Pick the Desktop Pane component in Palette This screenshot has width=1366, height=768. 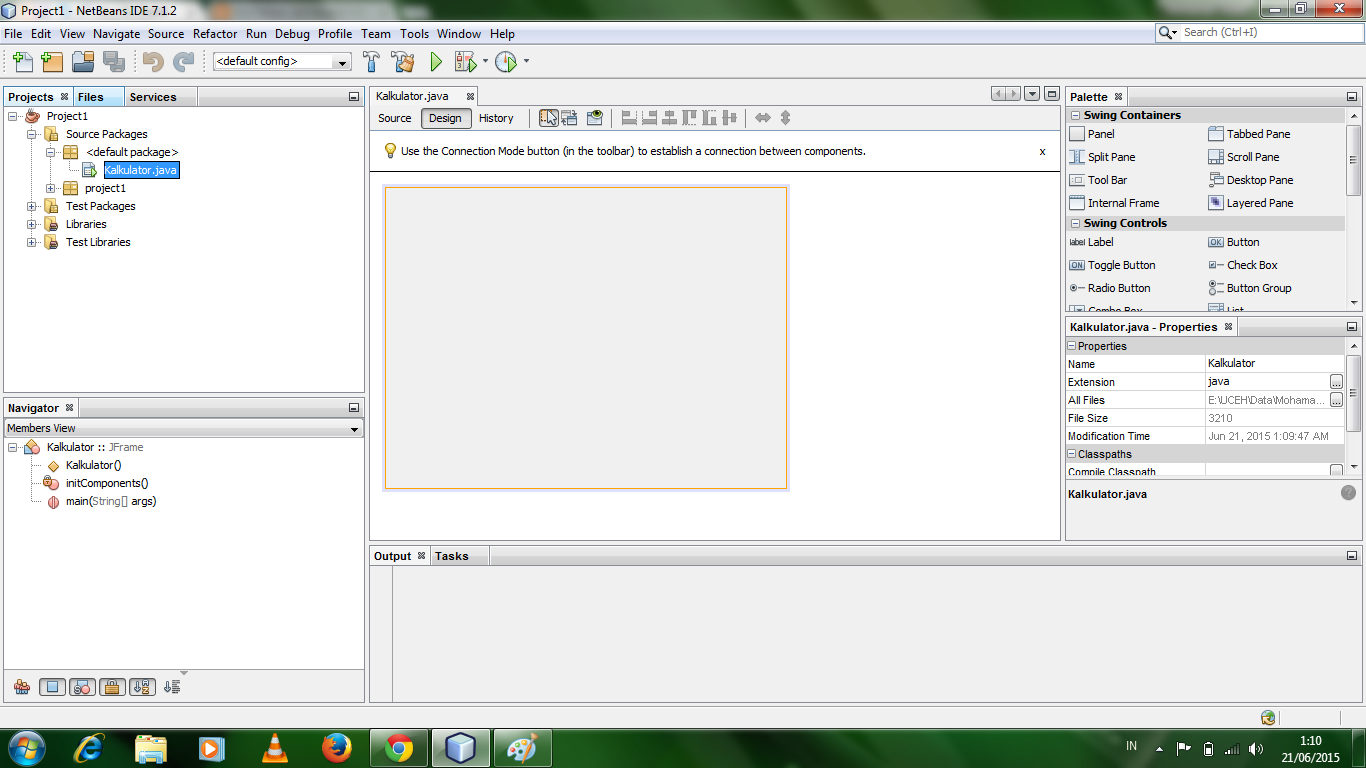pyautogui.click(x=1250, y=180)
